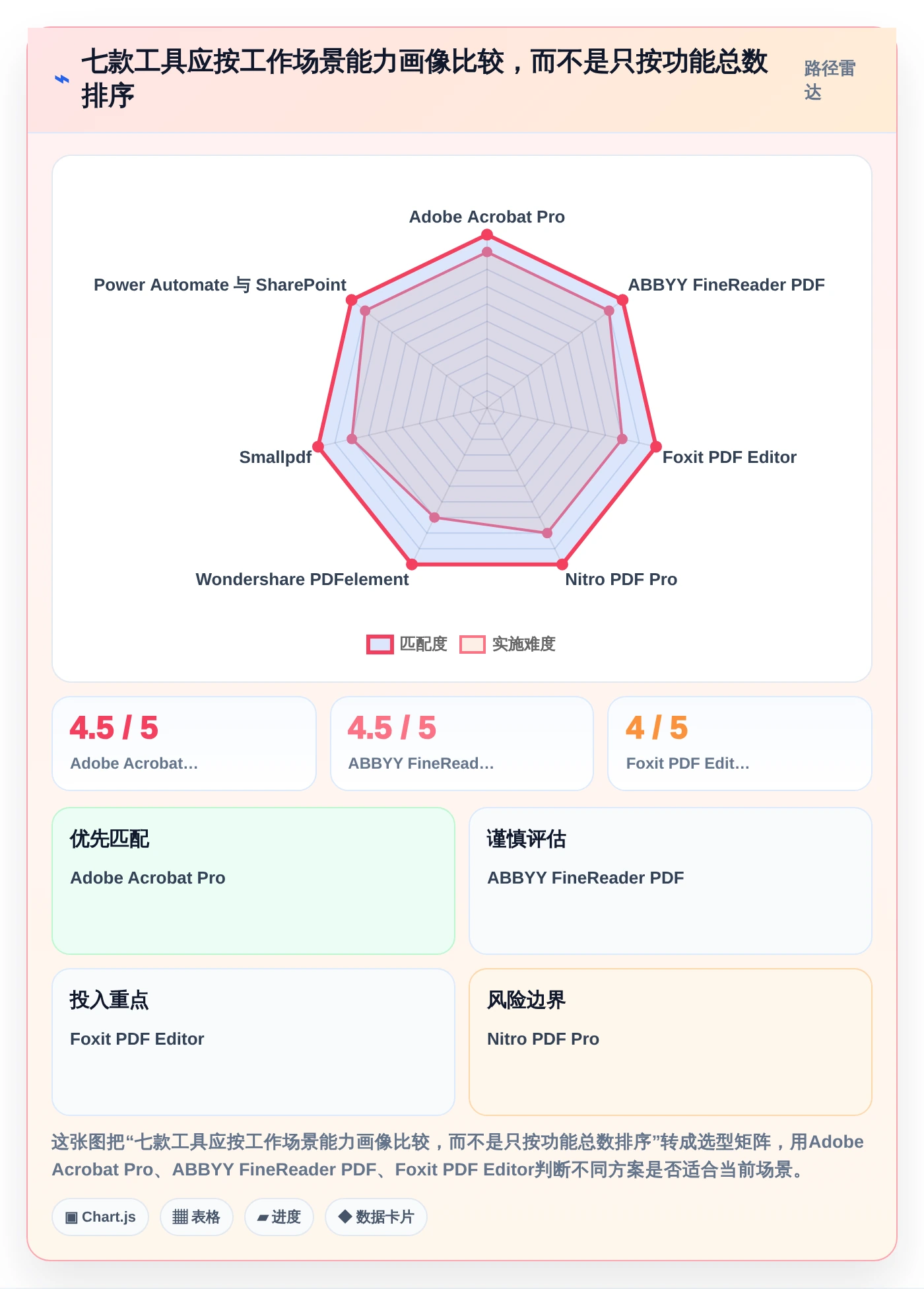Viewport: 924px width, 1289px height.
Task: Open the Adobe Acrobat 4.5 / 5 score card
Action: click(184, 744)
